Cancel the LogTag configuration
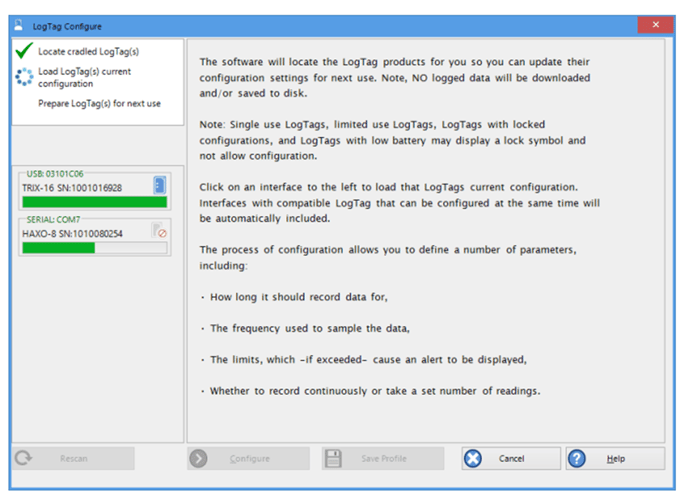Screen dimensions: 688x498 (511, 459)
